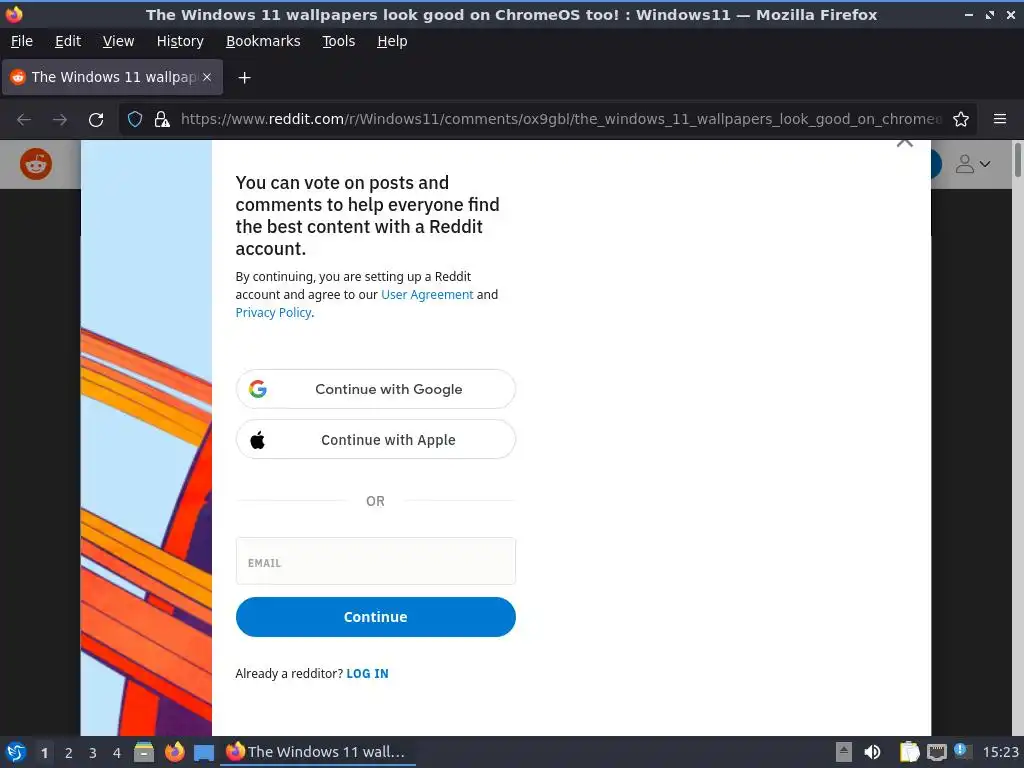
Task: Switch to workspace 4
Action: point(117,753)
